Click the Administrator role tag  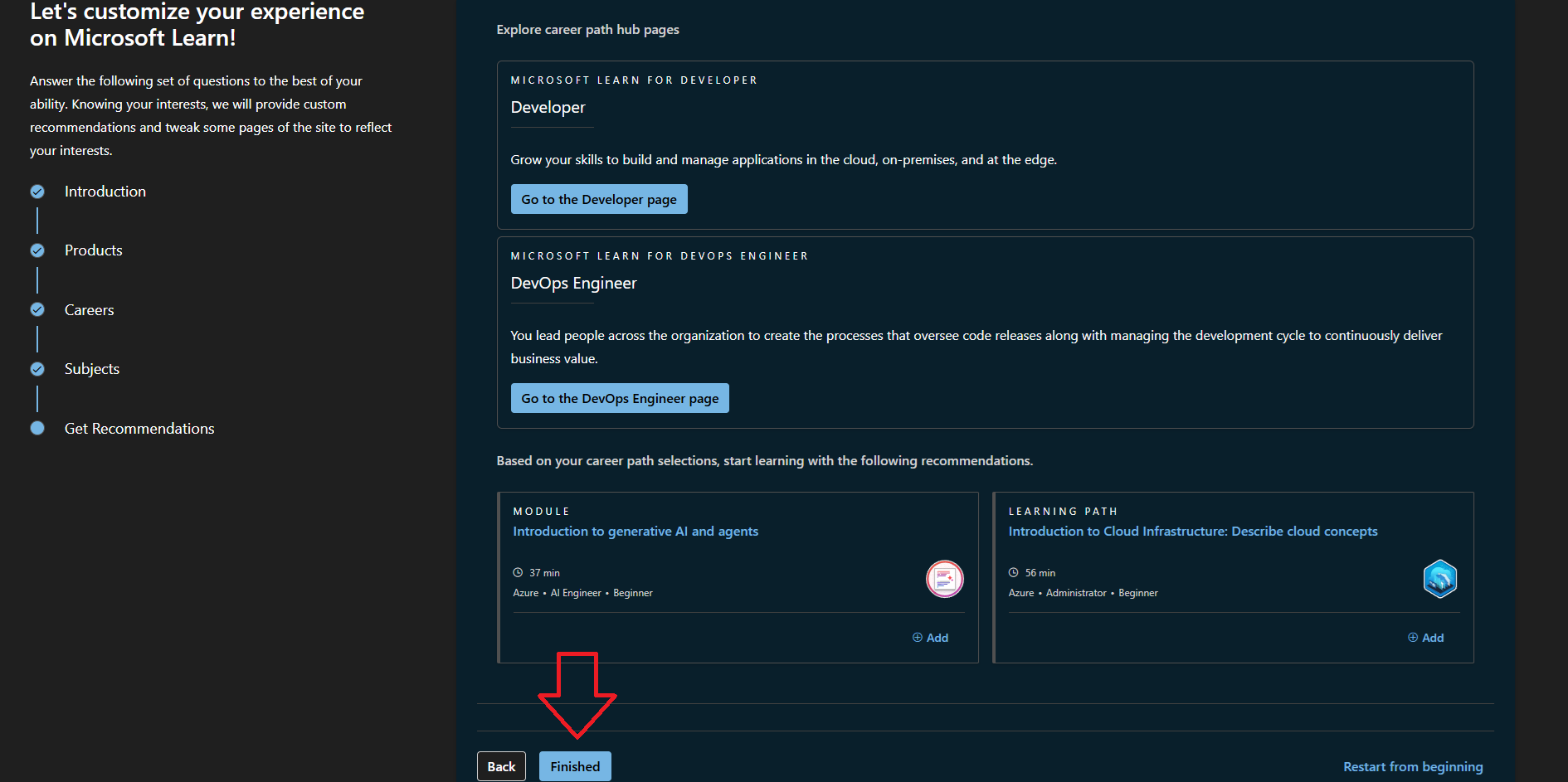[x=1076, y=593]
